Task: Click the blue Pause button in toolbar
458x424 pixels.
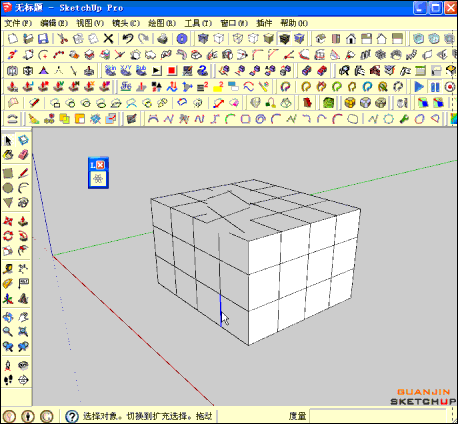Action: [x=435, y=87]
